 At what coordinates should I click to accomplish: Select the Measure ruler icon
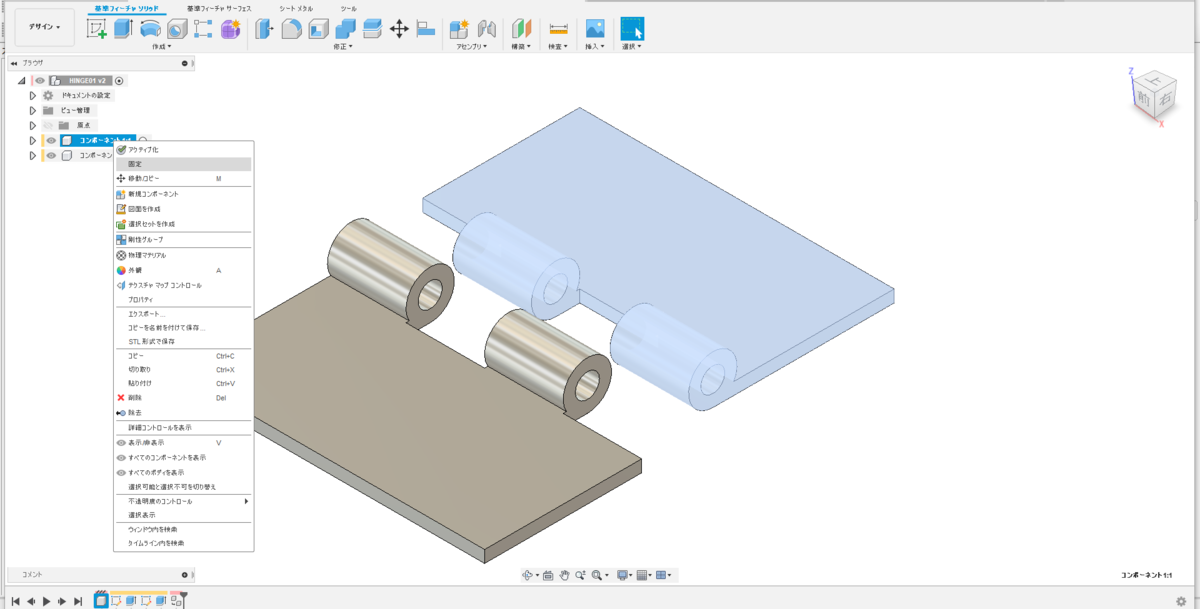558,29
